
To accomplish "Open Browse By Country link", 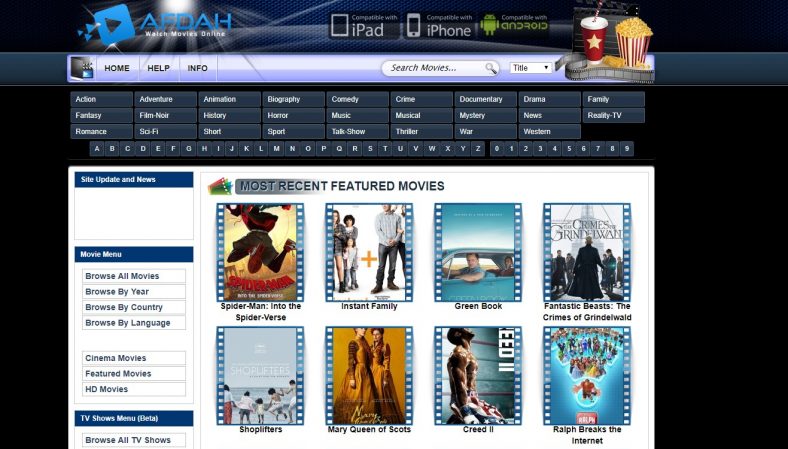I will tap(134, 307).
